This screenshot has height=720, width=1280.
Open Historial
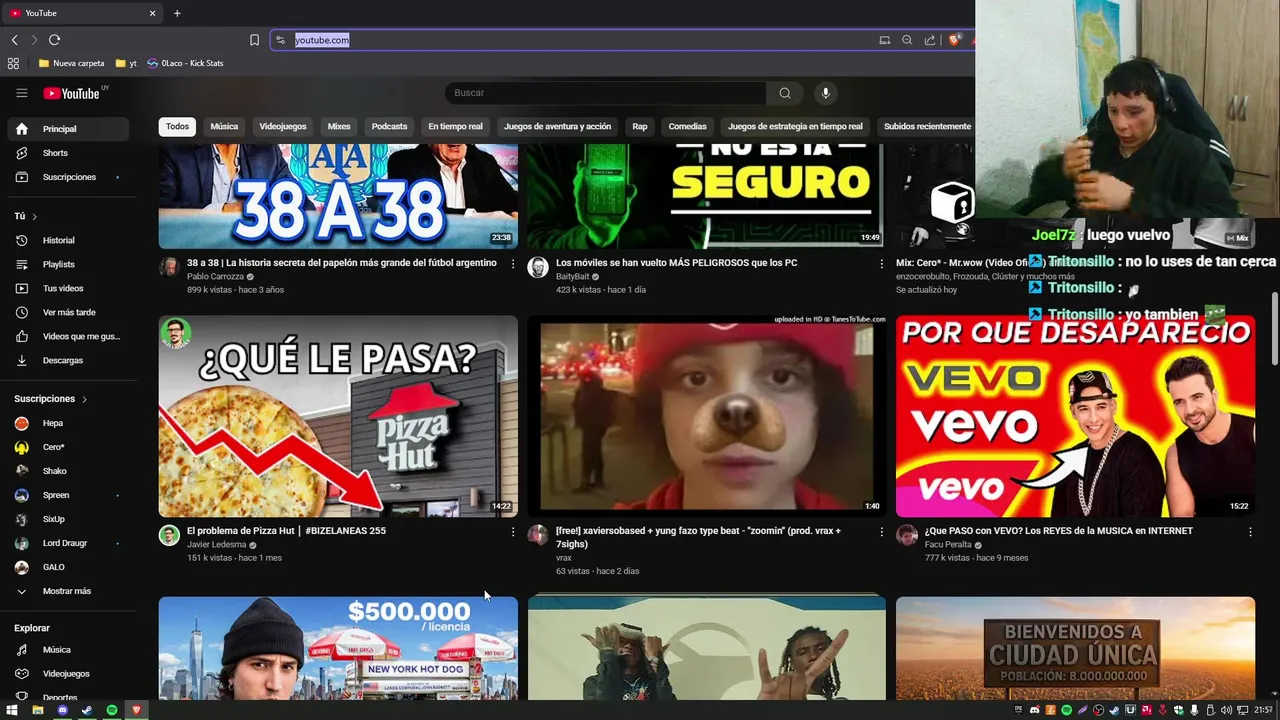(68, 240)
